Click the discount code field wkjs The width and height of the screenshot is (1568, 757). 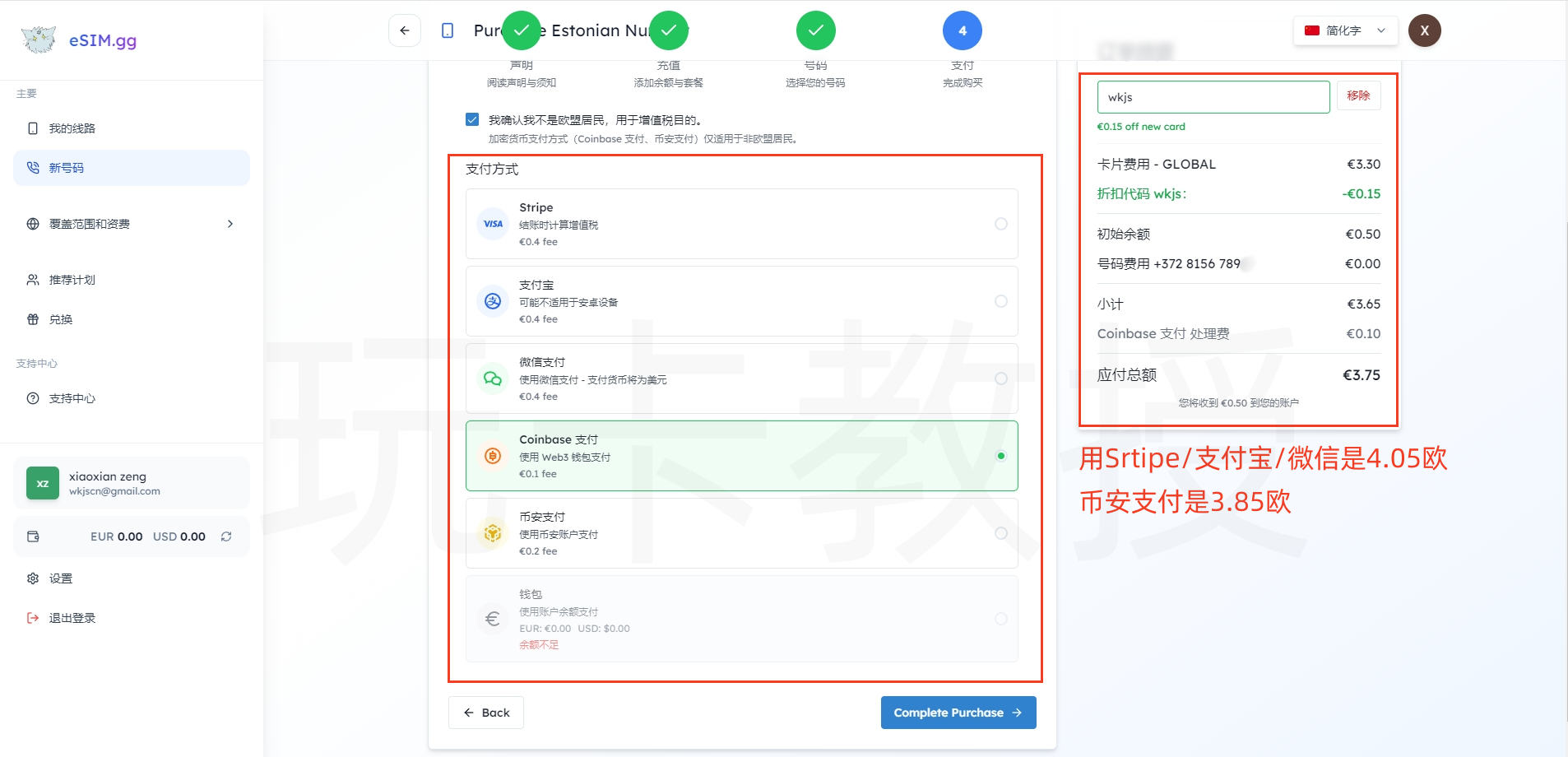point(1213,97)
